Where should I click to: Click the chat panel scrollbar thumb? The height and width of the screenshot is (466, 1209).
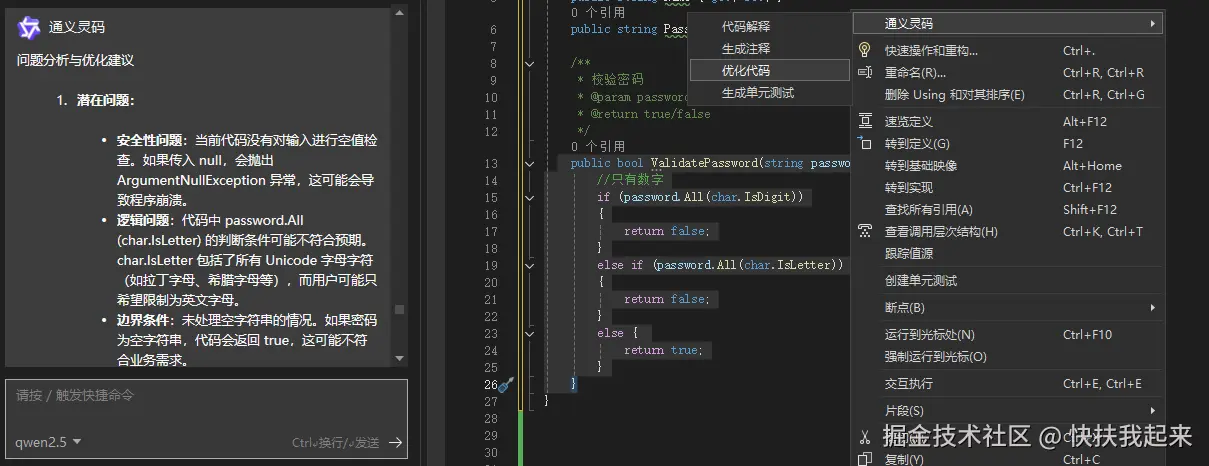tap(400, 309)
